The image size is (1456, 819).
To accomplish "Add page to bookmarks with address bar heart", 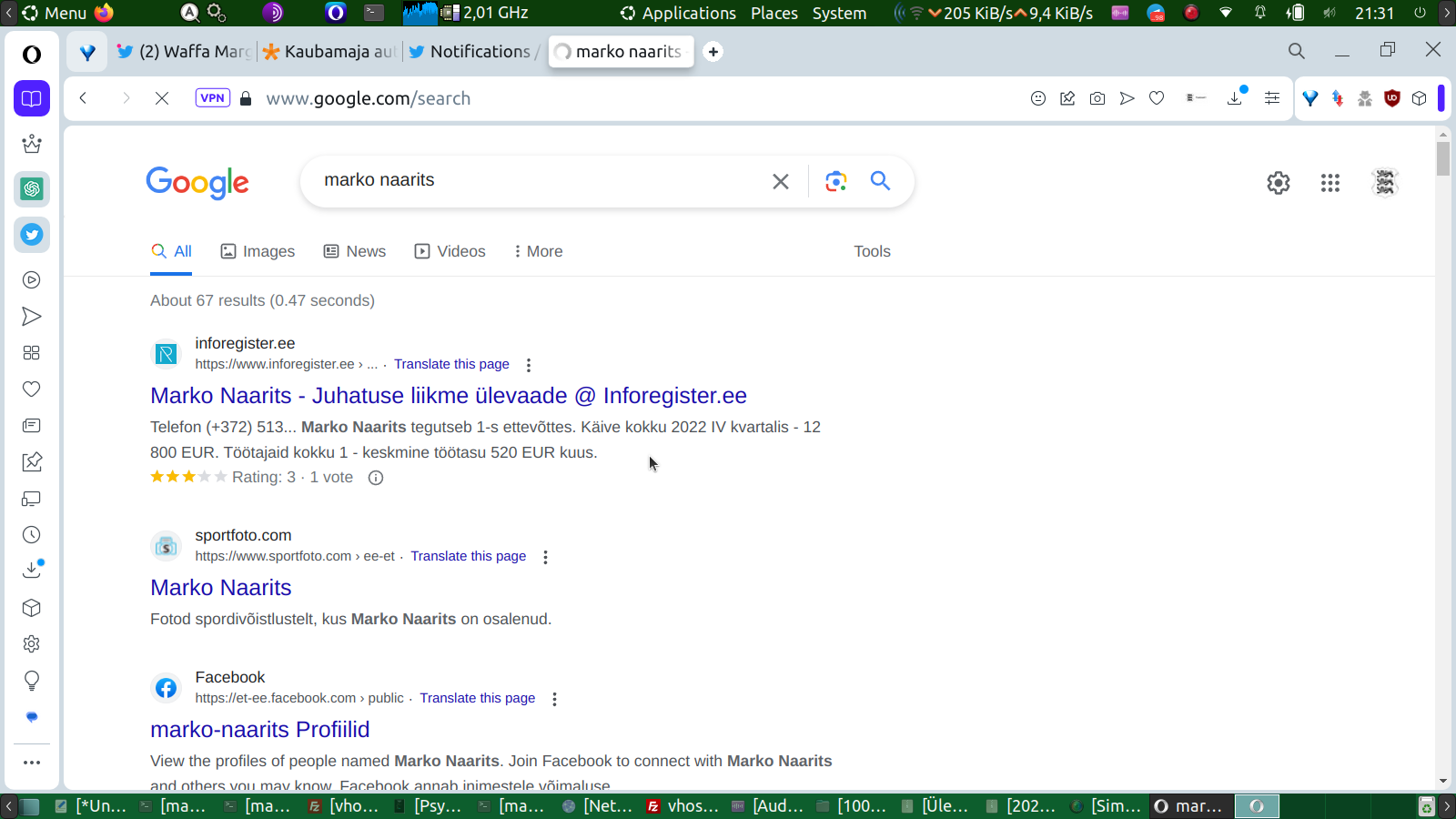I will pos(1157,98).
